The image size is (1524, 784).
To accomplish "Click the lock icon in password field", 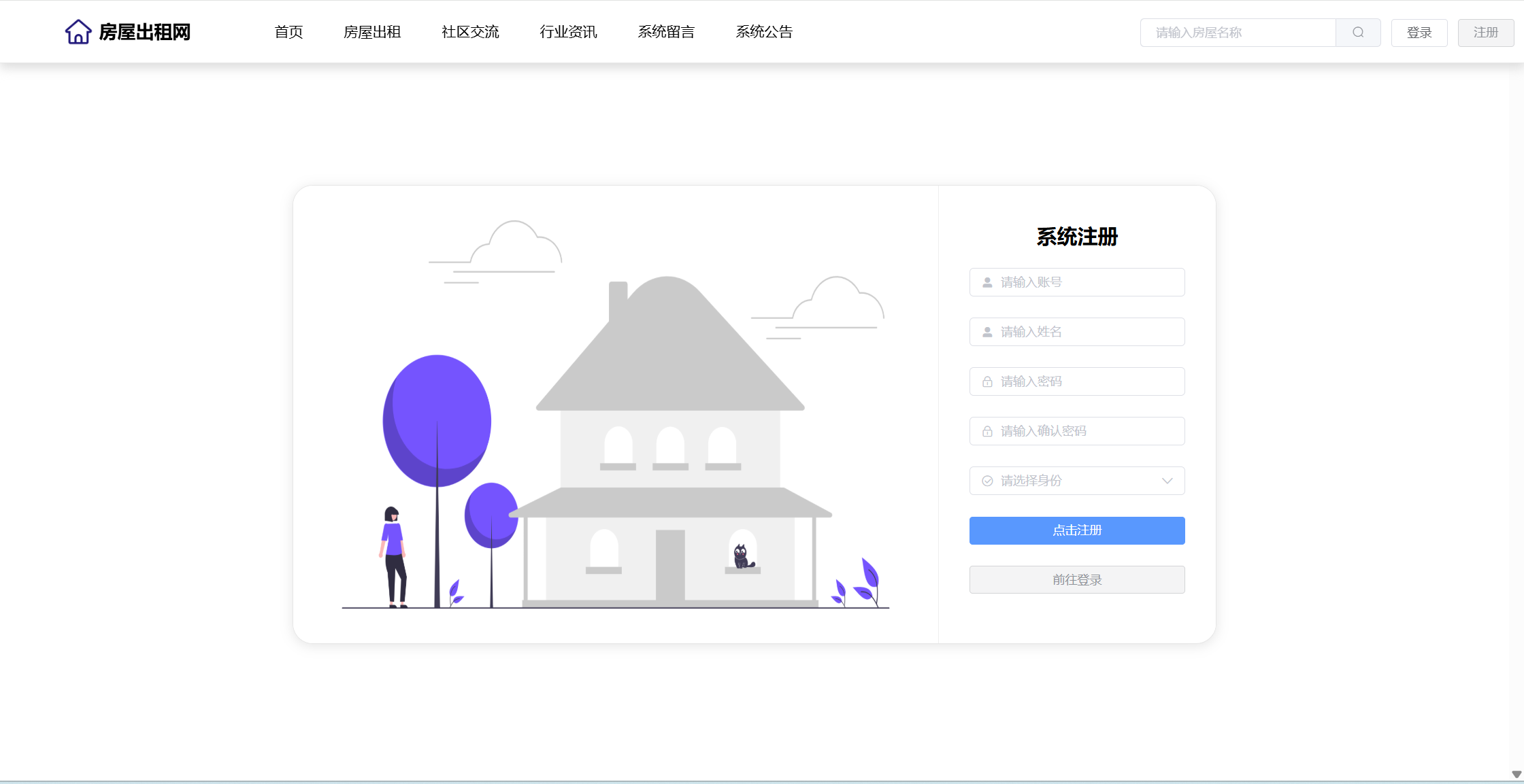I will (x=987, y=382).
